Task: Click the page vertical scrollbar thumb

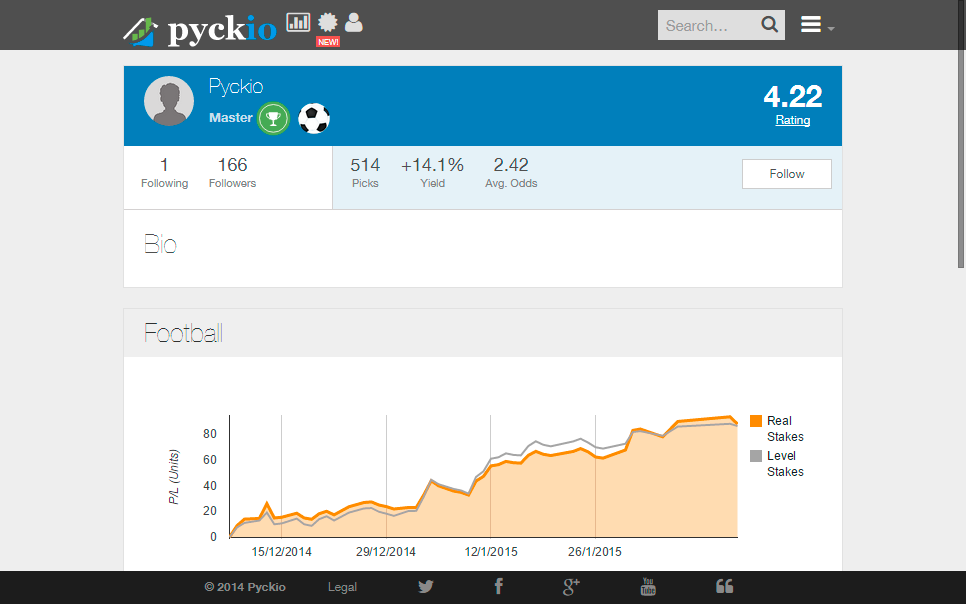Action: 961,134
